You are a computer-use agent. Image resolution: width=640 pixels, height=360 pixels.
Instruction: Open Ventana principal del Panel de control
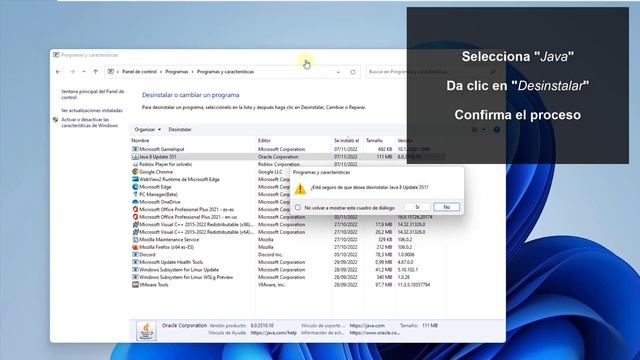[x=93, y=94]
